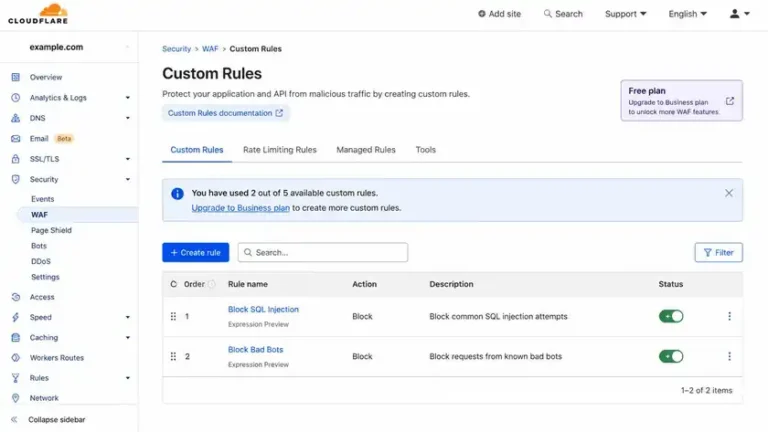Click the info icon next to Order
This screenshot has width=768, height=432.
(211, 284)
